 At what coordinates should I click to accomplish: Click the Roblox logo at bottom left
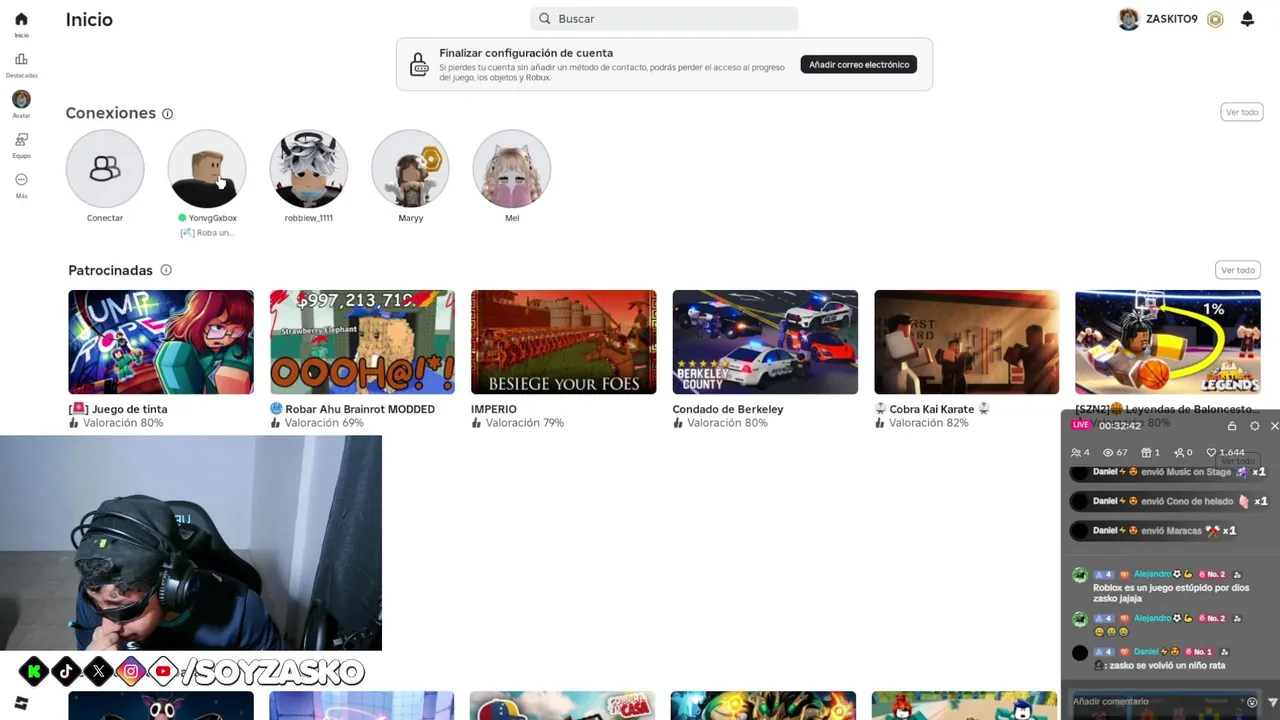[x=22, y=704]
